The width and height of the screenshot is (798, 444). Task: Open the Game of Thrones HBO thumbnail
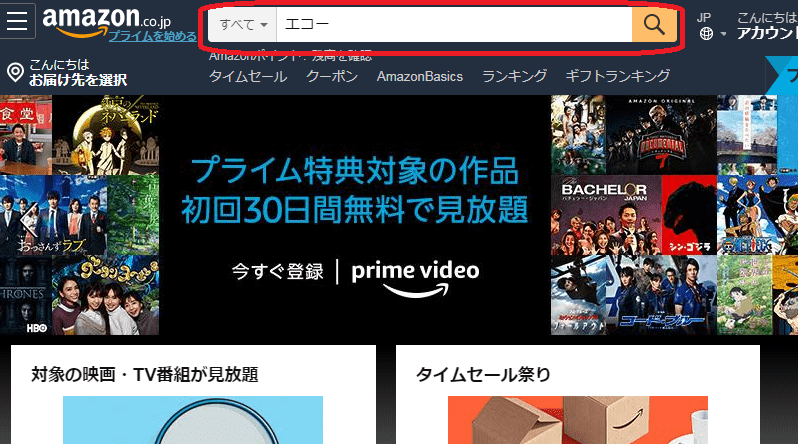(25, 295)
